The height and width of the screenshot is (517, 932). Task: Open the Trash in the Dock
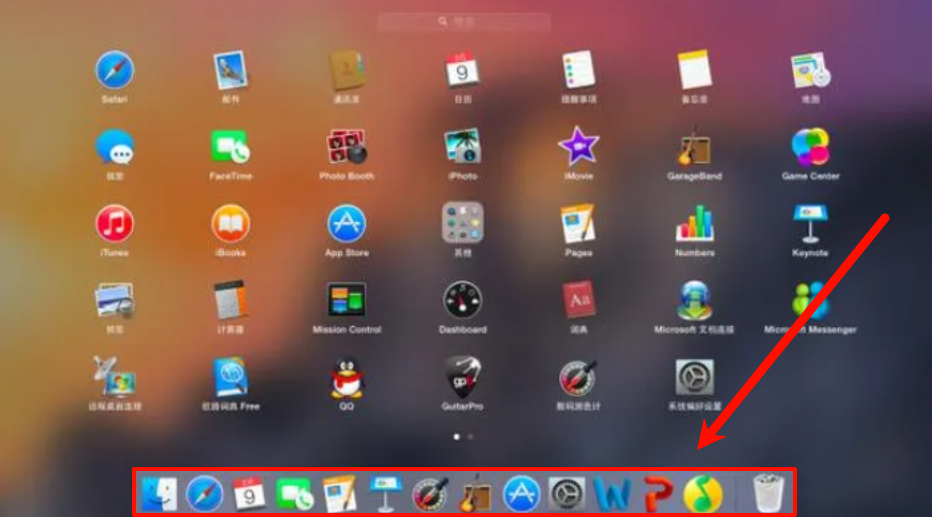(768, 493)
